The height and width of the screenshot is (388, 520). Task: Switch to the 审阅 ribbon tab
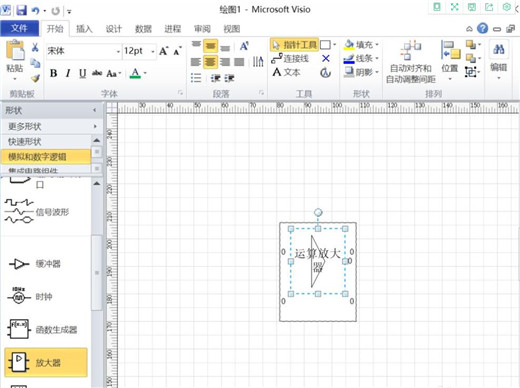pyautogui.click(x=202, y=29)
